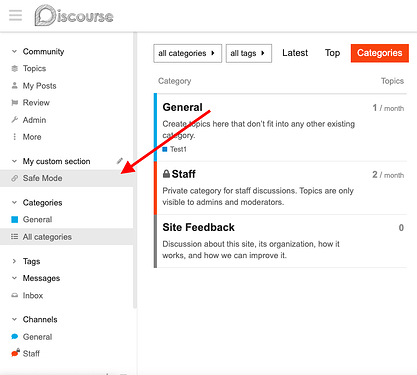Edit My custom section pencil icon
Viewport: 417px width, 375px height.
pos(120,161)
